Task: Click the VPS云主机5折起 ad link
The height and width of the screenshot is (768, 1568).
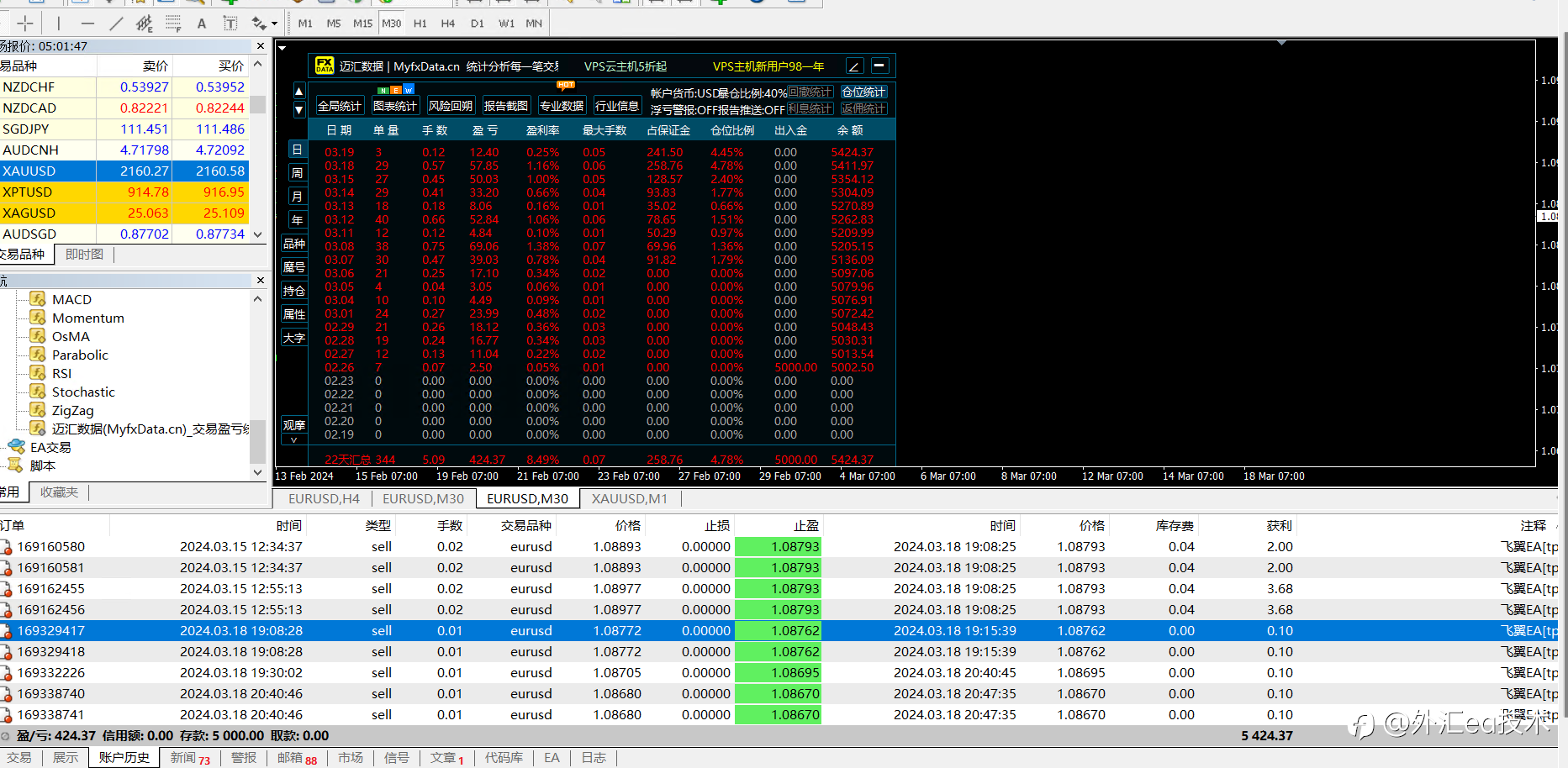Action: coord(626,66)
